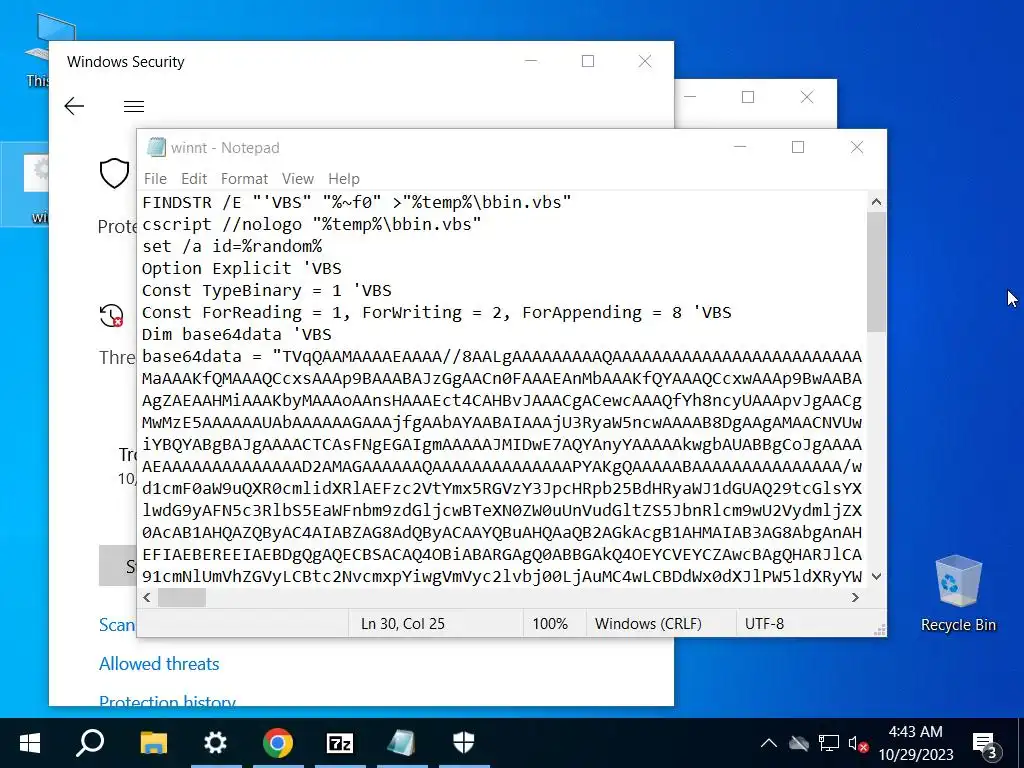Click the OneDrive cloud tray icon
This screenshot has height=768, width=1024.
(798, 743)
